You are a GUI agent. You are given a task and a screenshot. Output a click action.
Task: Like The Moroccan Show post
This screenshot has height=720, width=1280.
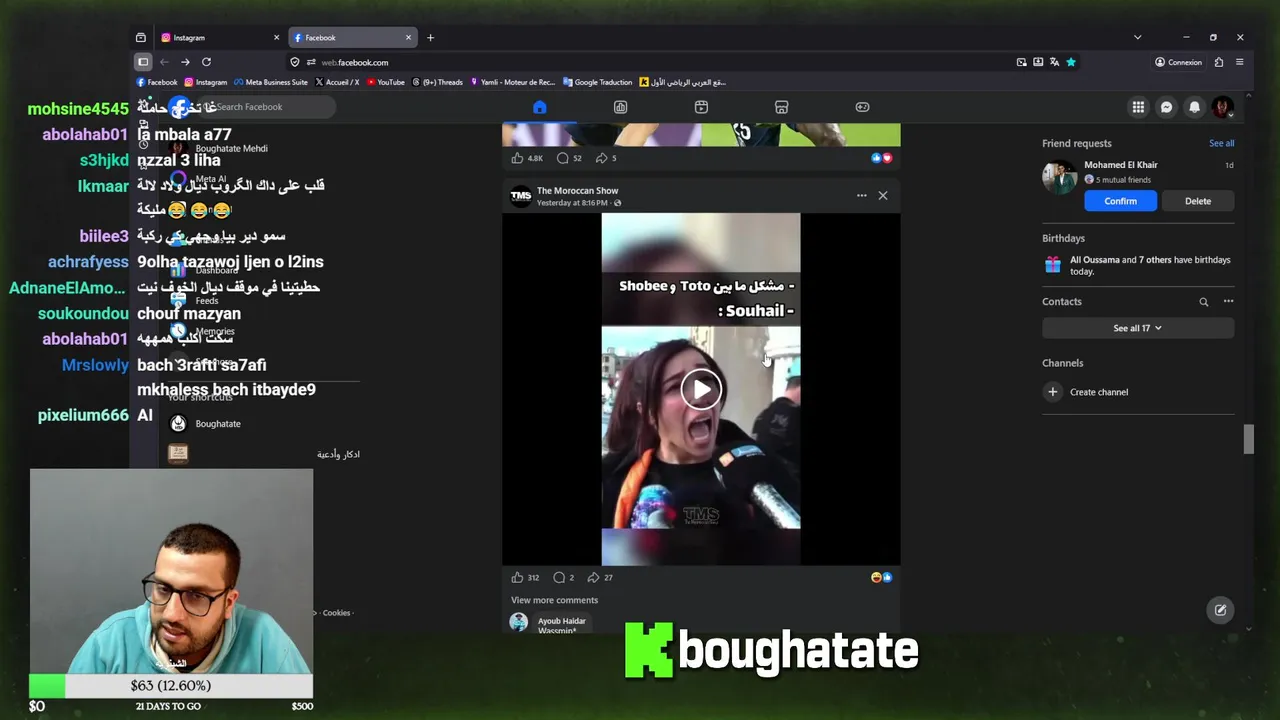pyautogui.click(x=517, y=577)
